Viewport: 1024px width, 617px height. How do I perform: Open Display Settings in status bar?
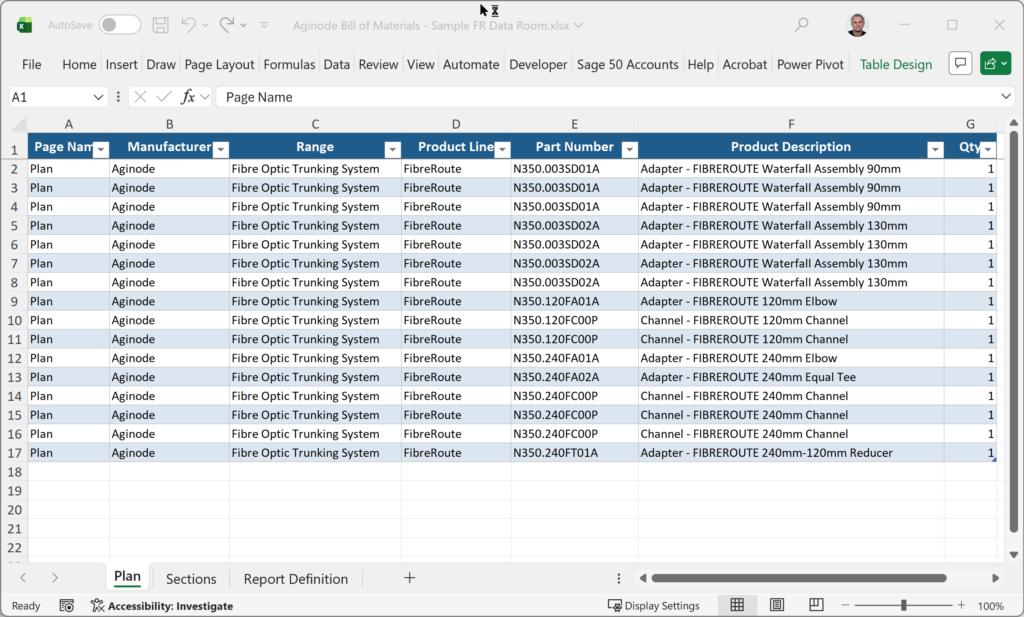click(x=654, y=606)
